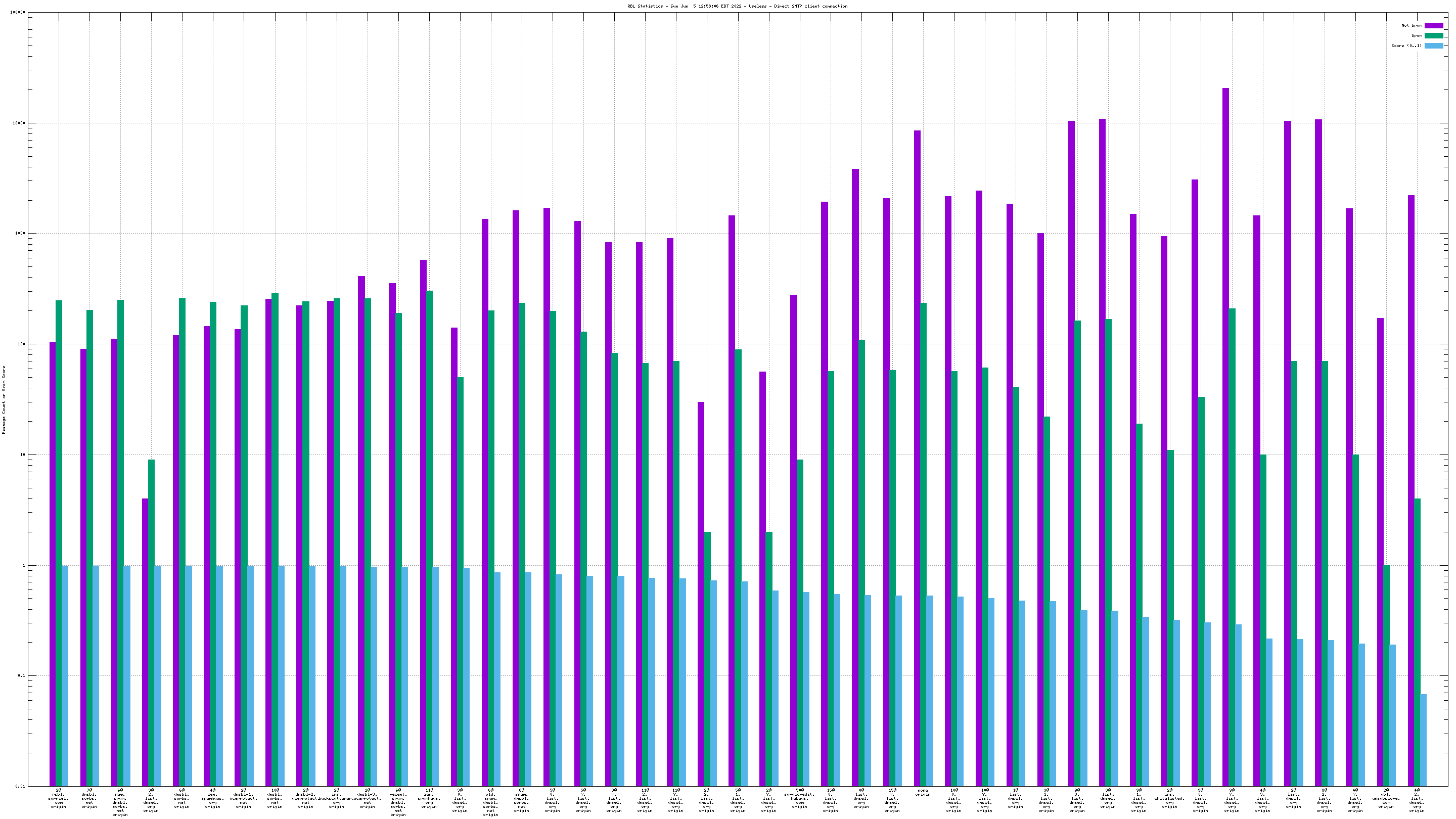Click the ips.whitelisted.org x-axis label

1169,798
